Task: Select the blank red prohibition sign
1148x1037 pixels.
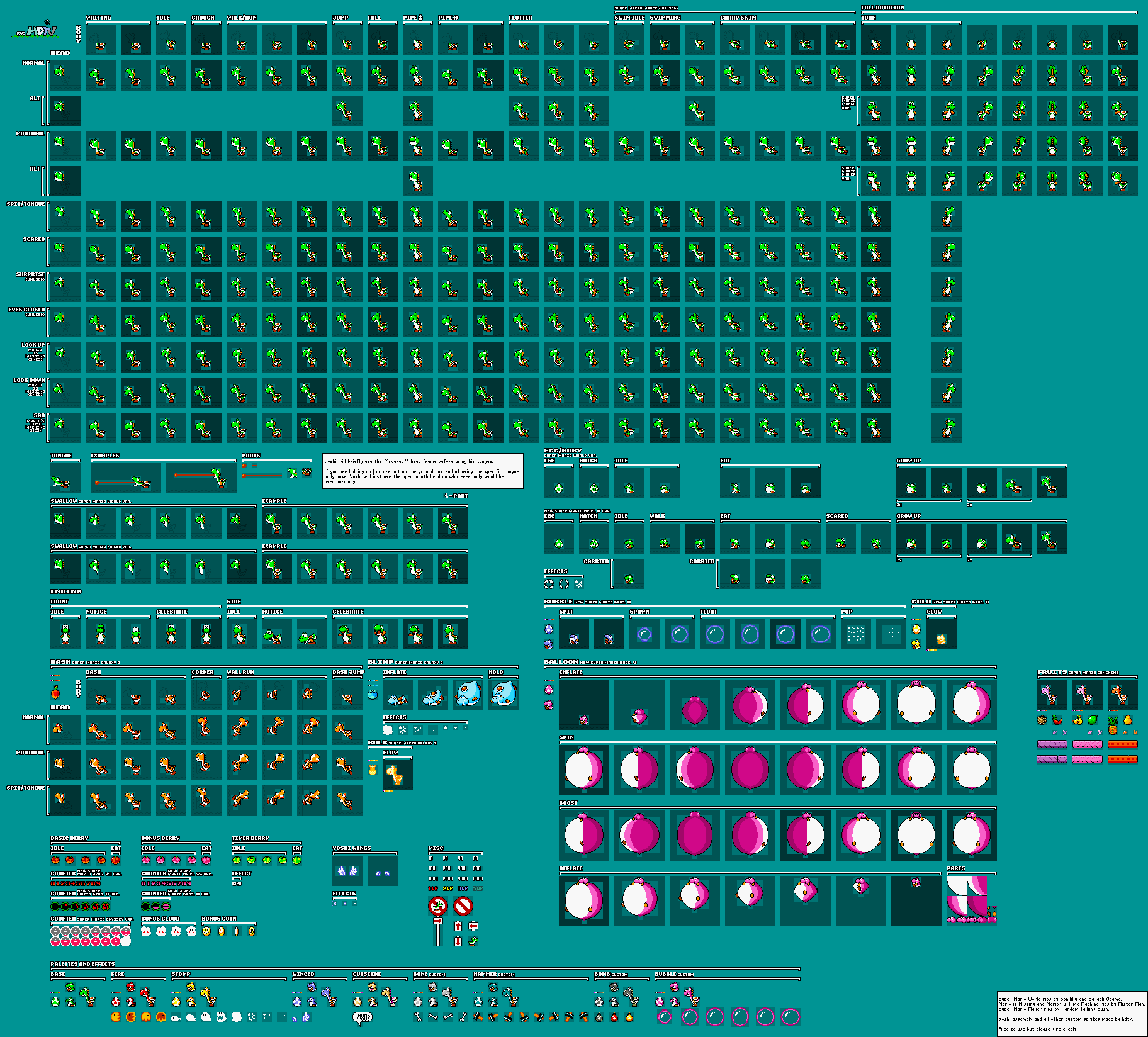Action: click(463, 906)
